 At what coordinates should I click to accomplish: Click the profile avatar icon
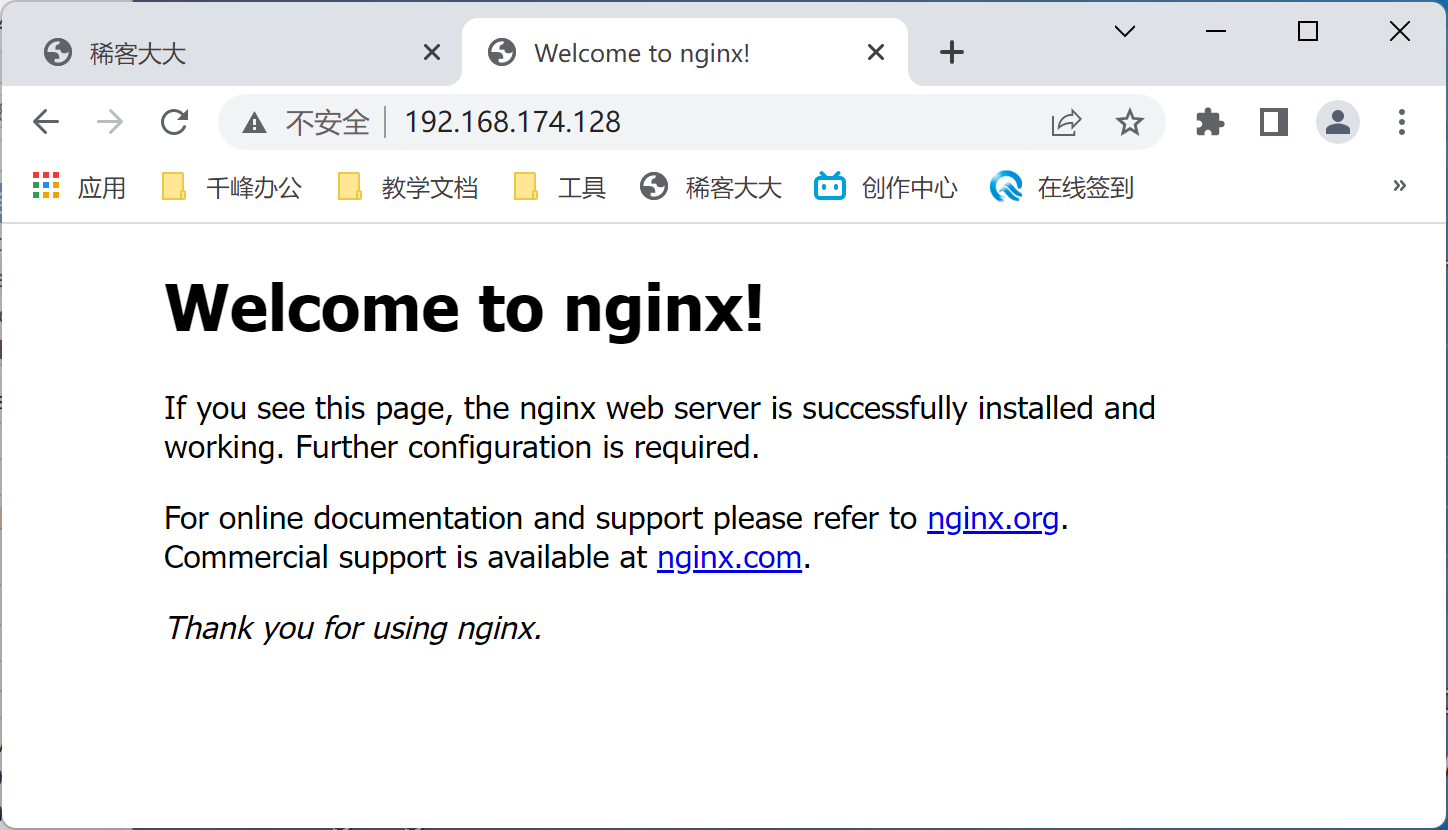pos(1337,122)
